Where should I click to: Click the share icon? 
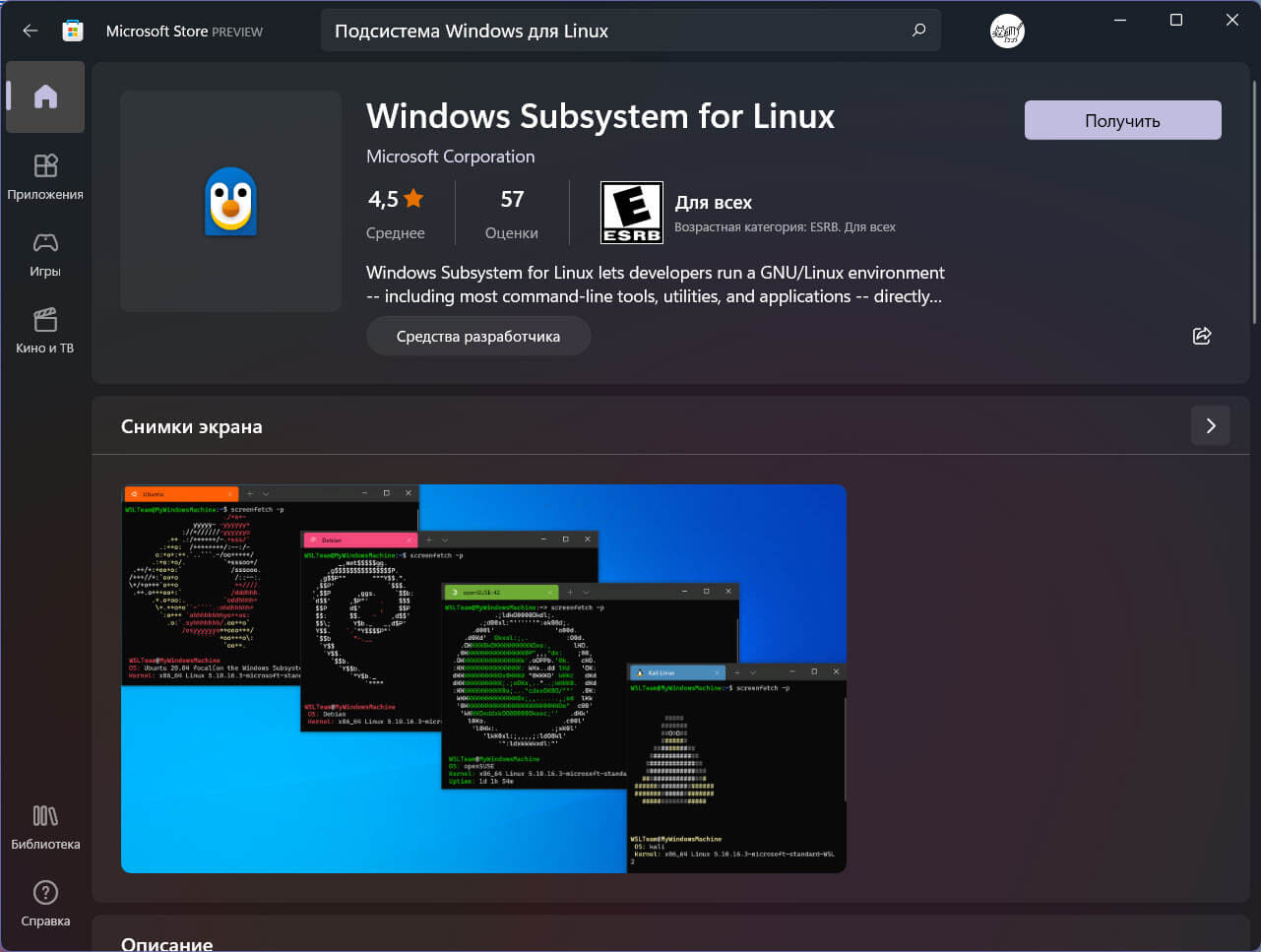1202,336
